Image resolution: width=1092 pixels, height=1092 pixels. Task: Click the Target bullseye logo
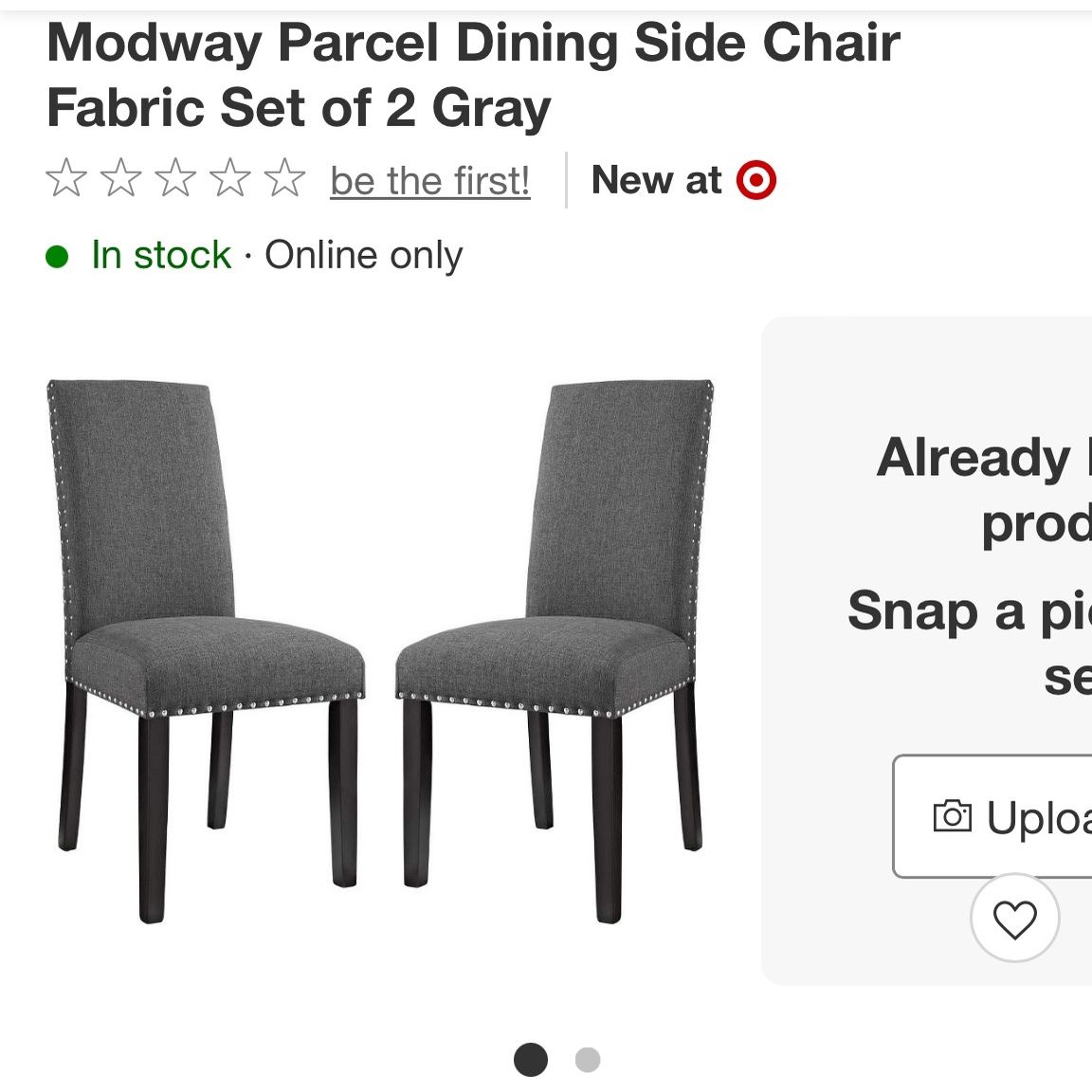pyautogui.click(x=756, y=180)
